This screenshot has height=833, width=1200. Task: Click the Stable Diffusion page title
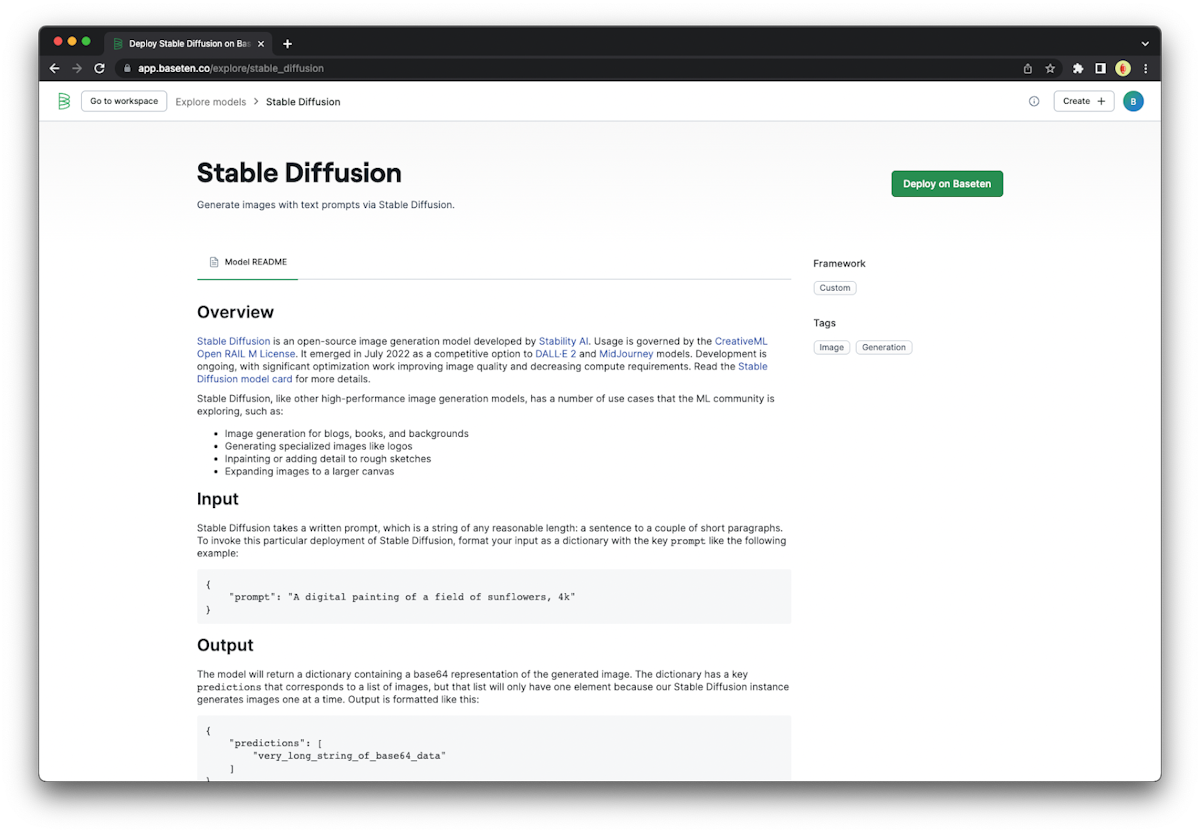click(299, 173)
